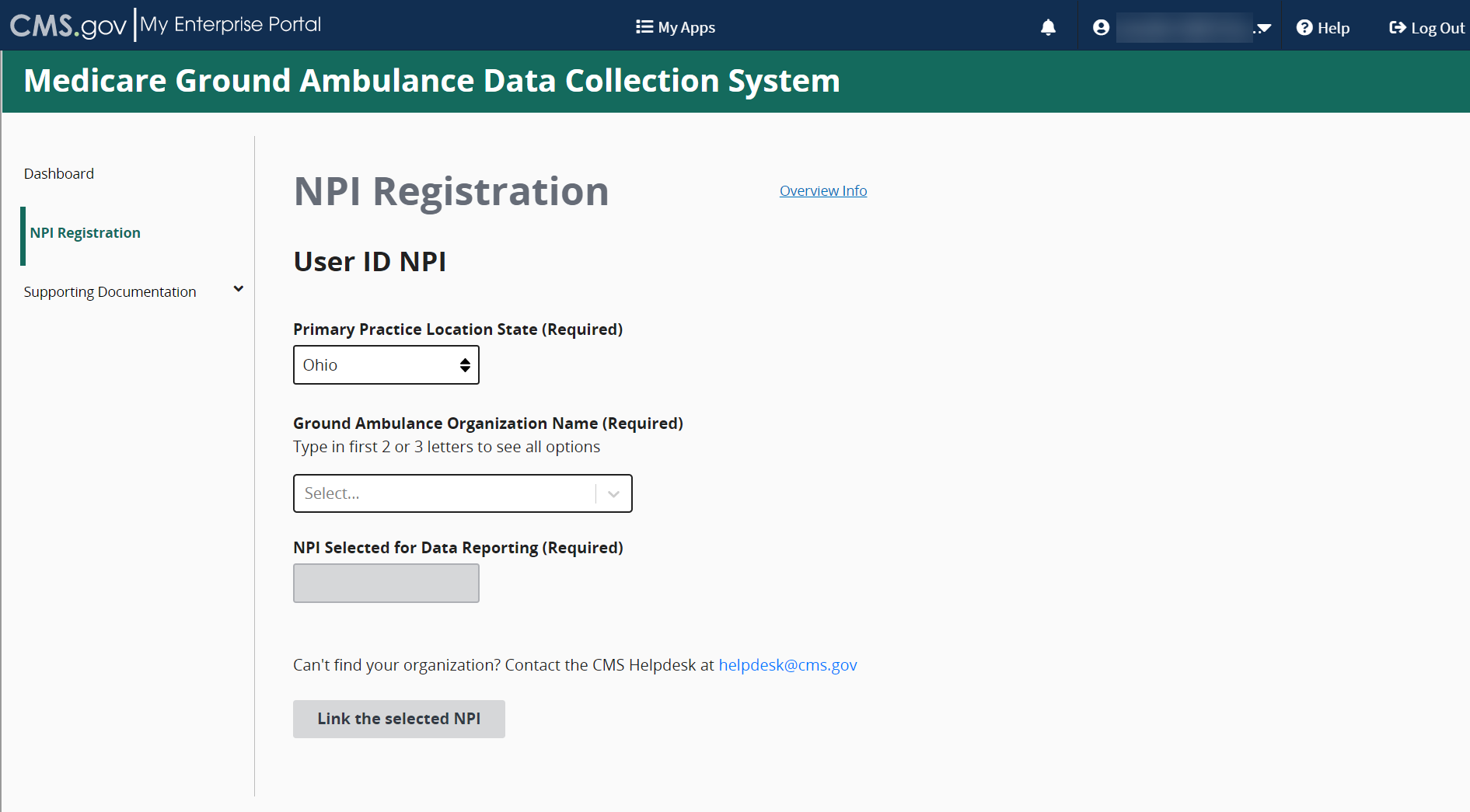Click the Help question mark icon

point(1304,28)
